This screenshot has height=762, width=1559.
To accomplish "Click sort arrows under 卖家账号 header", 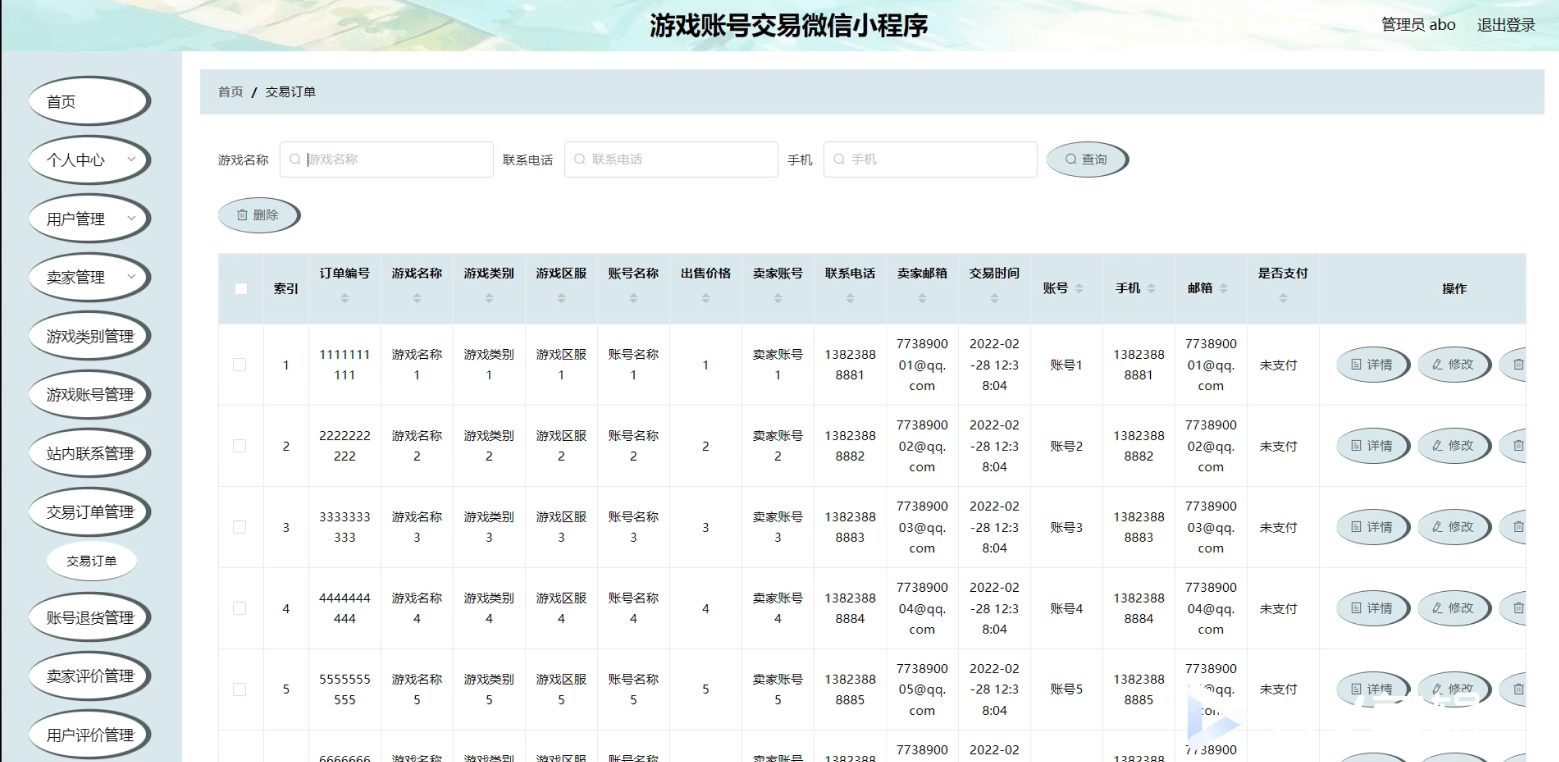I will [x=778, y=298].
